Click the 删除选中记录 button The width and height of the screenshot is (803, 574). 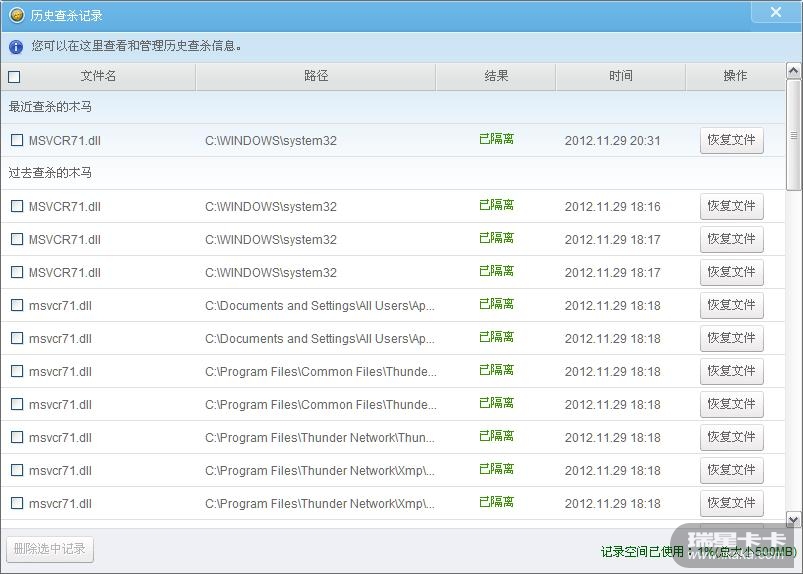50,549
